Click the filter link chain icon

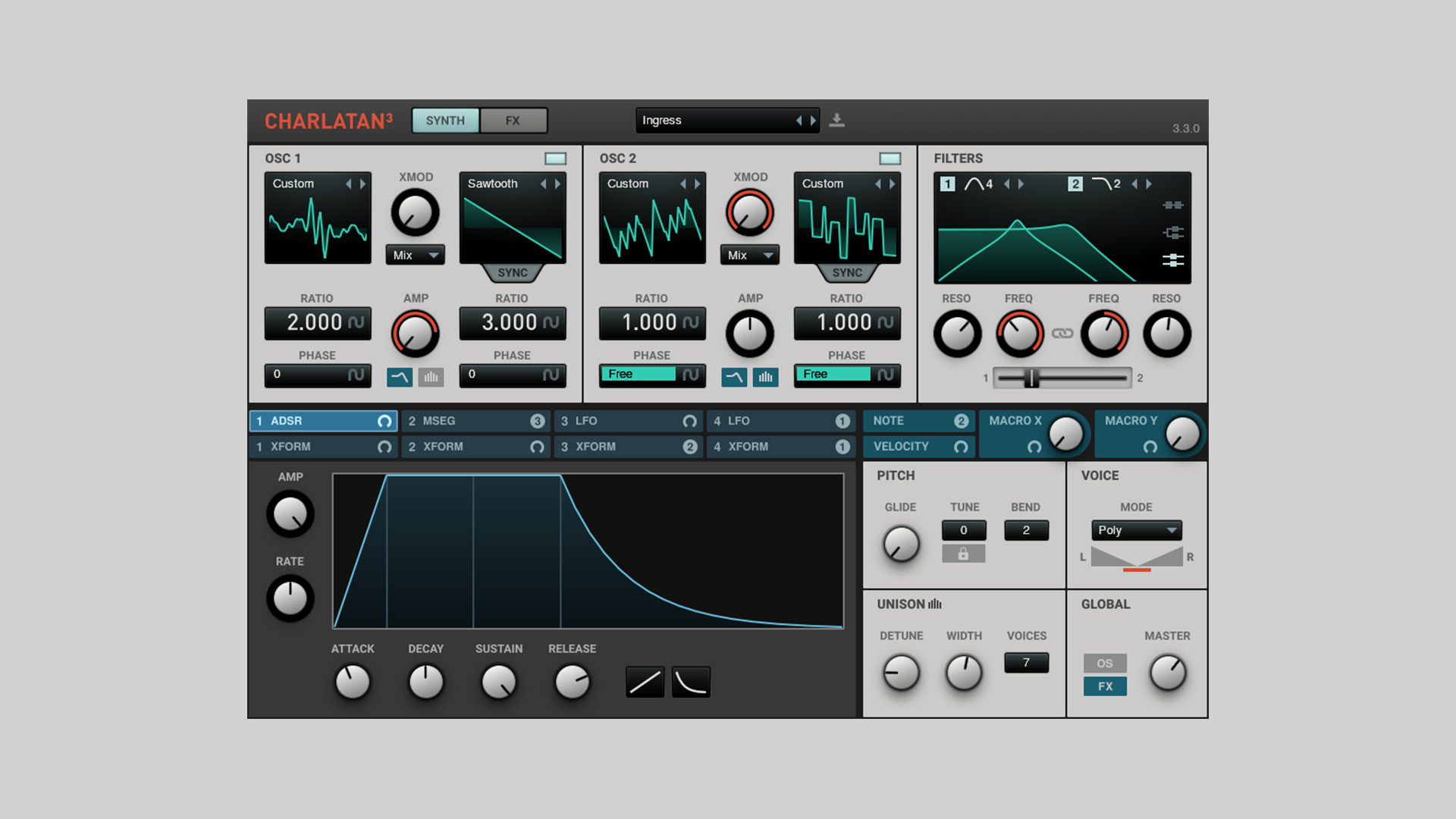click(1062, 334)
